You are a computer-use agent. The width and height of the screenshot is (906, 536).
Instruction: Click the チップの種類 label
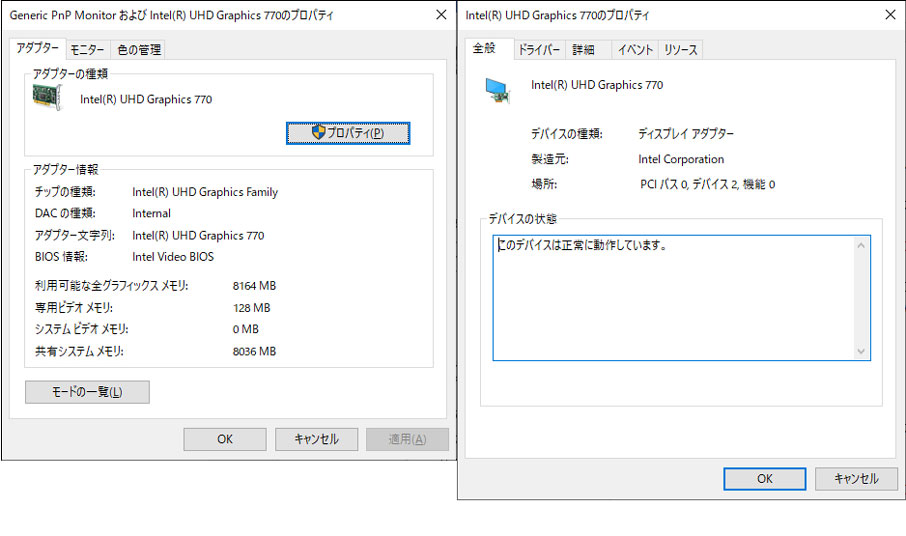(65, 192)
